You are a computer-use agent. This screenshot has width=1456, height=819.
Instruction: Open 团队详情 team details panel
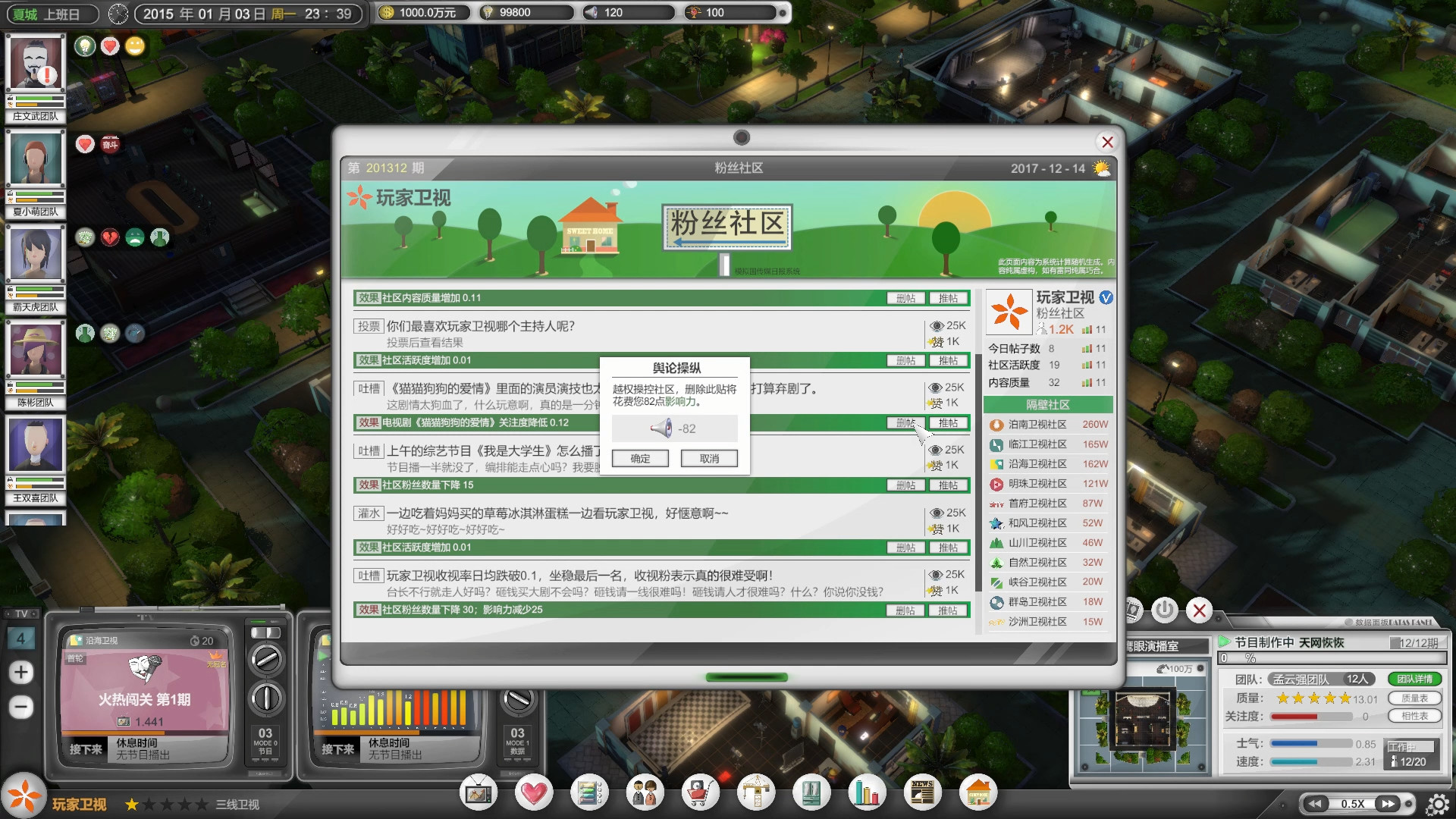click(1415, 679)
